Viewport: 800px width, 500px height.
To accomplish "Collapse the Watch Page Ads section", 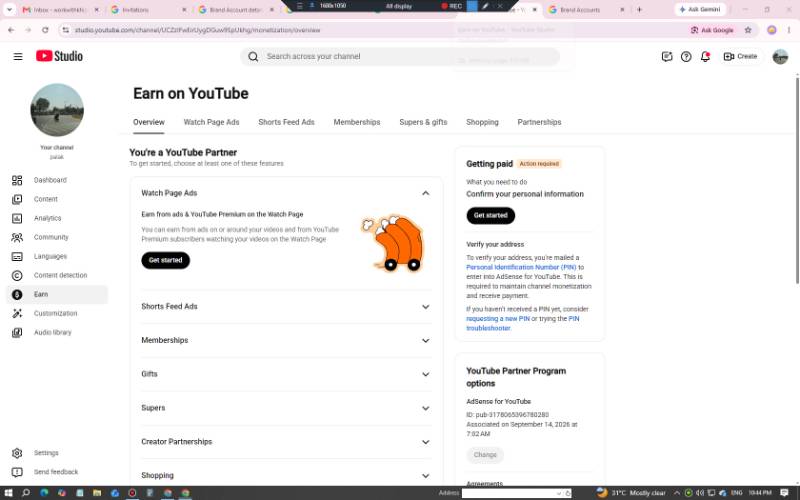I will pyautogui.click(x=426, y=193).
